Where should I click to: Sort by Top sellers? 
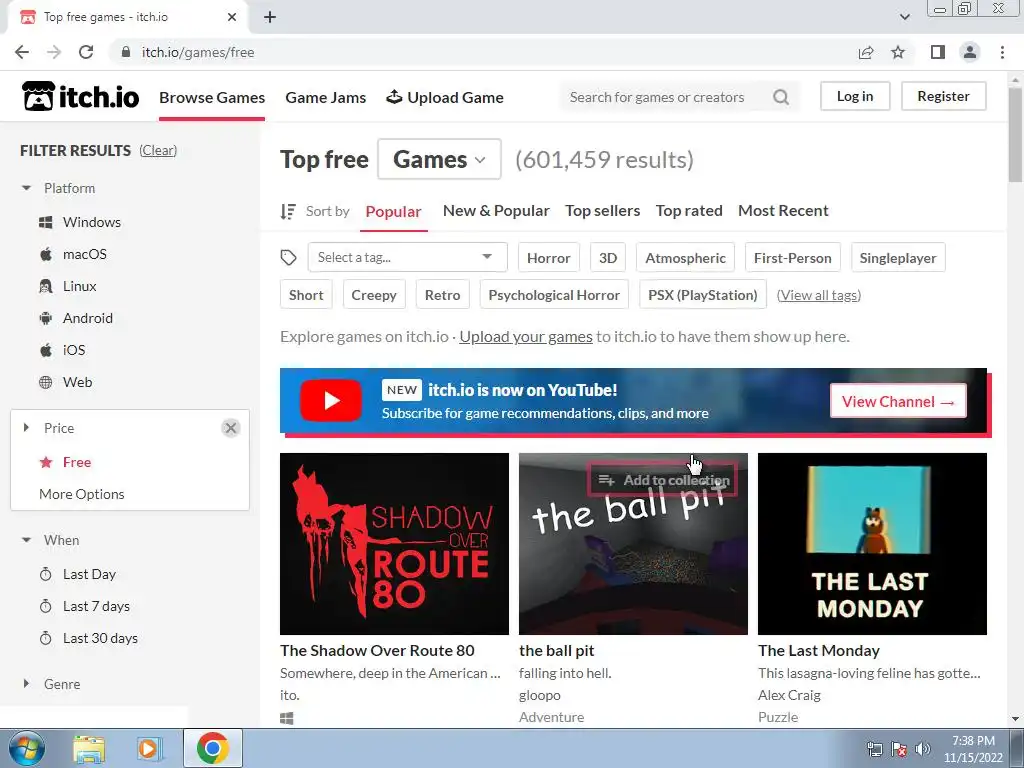point(603,211)
